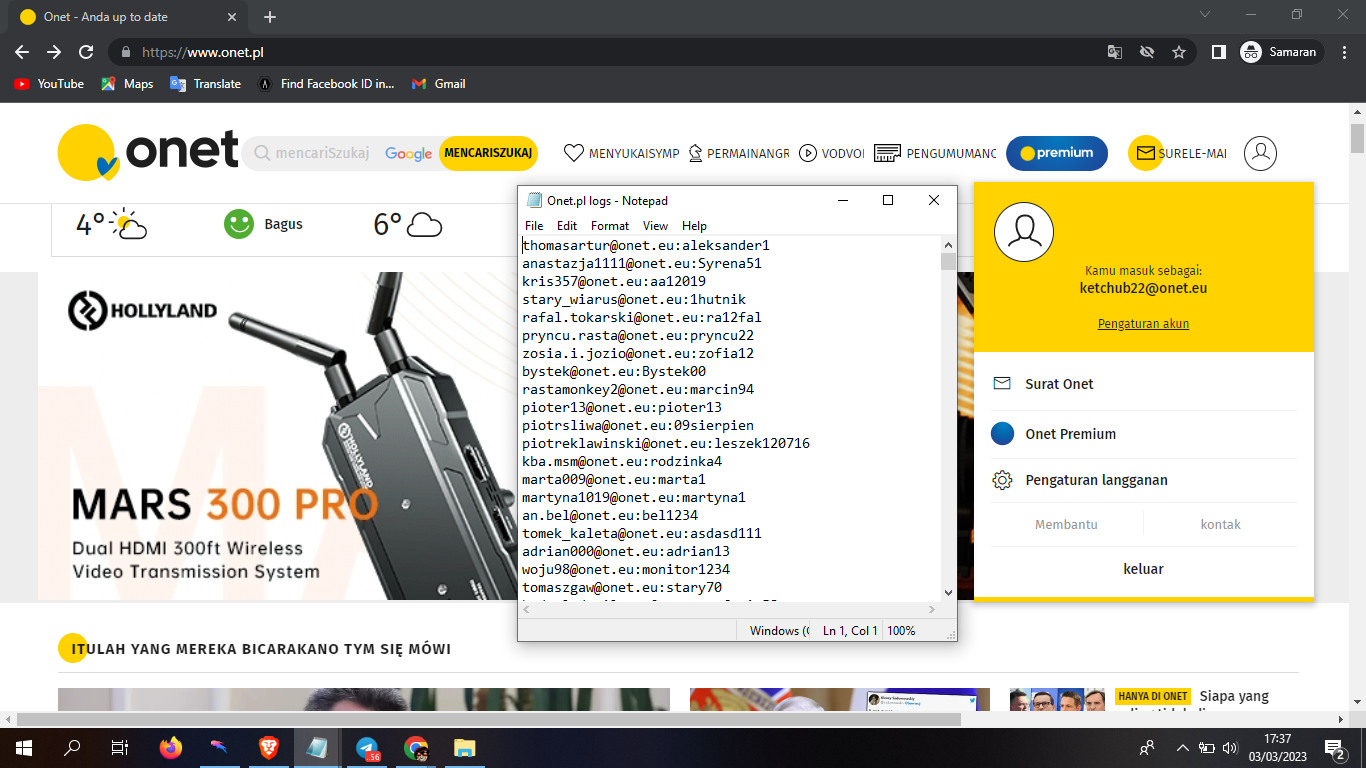
Task: Open the PERMAINANGR games link
Action: point(739,153)
